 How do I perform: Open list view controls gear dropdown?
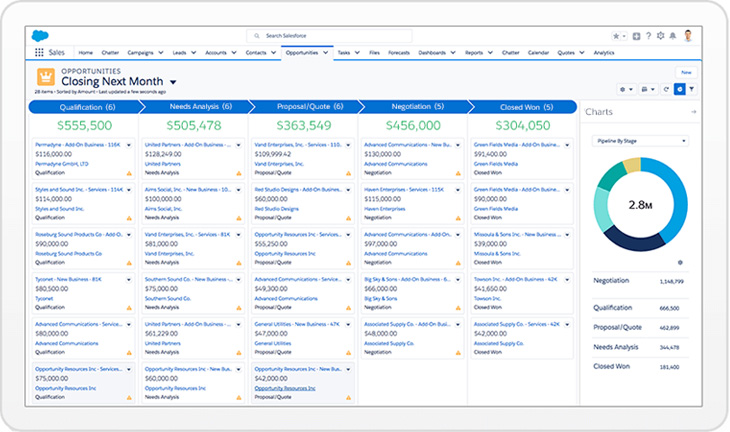point(626,89)
